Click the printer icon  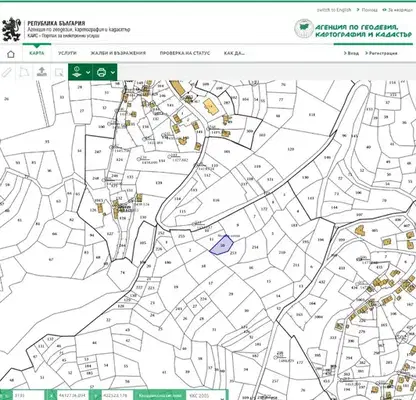click(101, 72)
